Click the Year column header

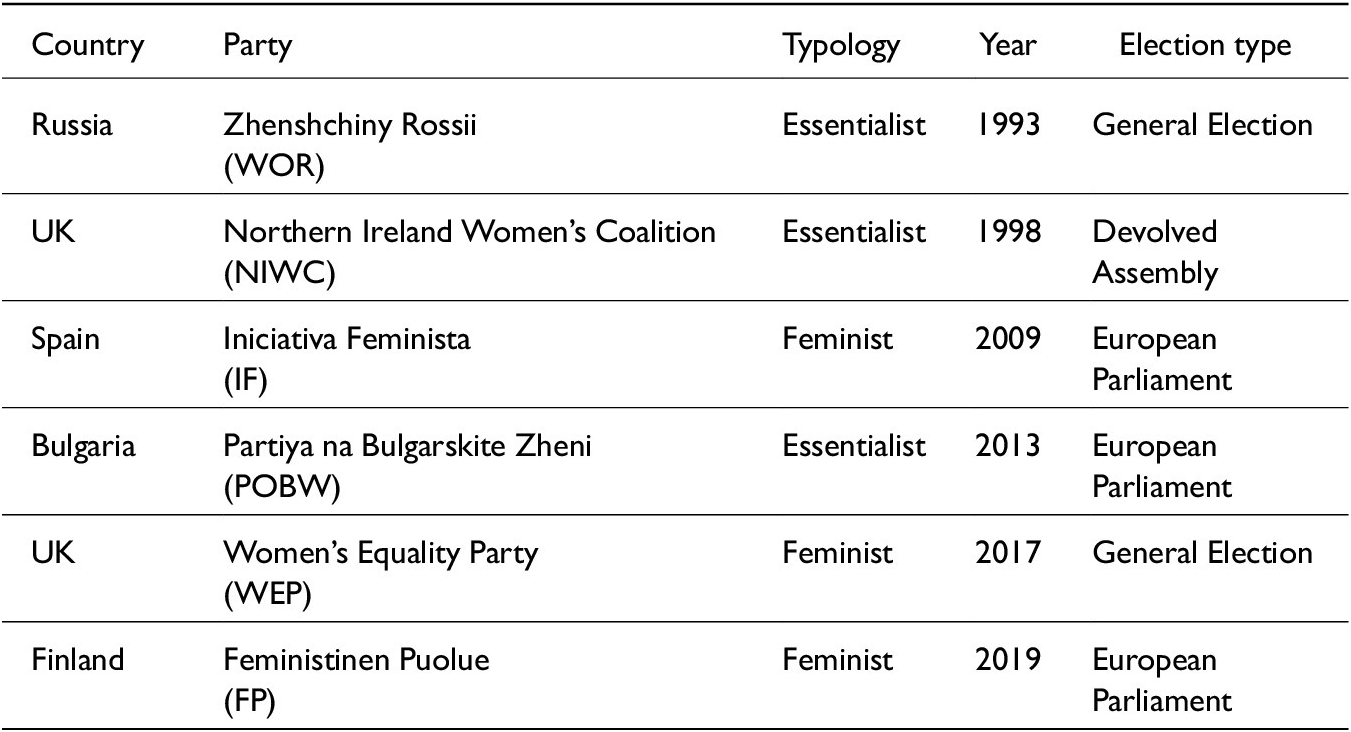pos(1007,45)
